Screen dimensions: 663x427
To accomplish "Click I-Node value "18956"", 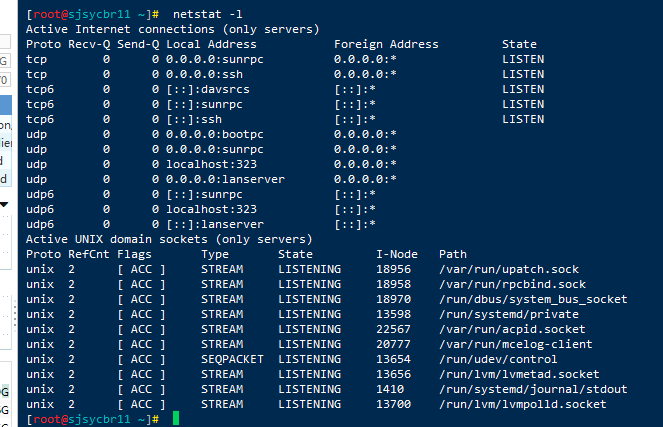I will coord(393,269).
